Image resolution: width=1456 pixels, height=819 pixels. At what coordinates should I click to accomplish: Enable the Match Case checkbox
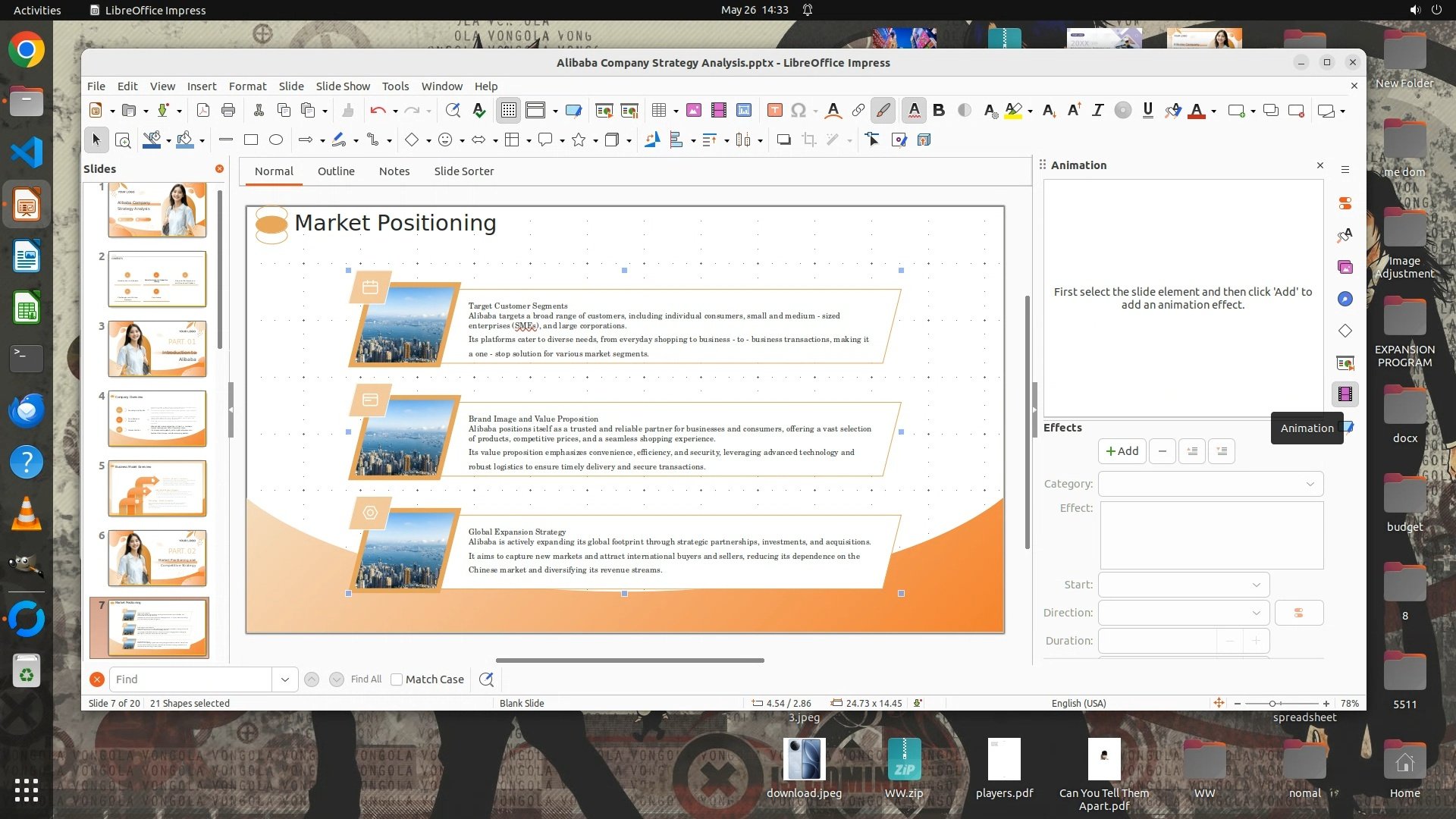(x=397, y=679)
